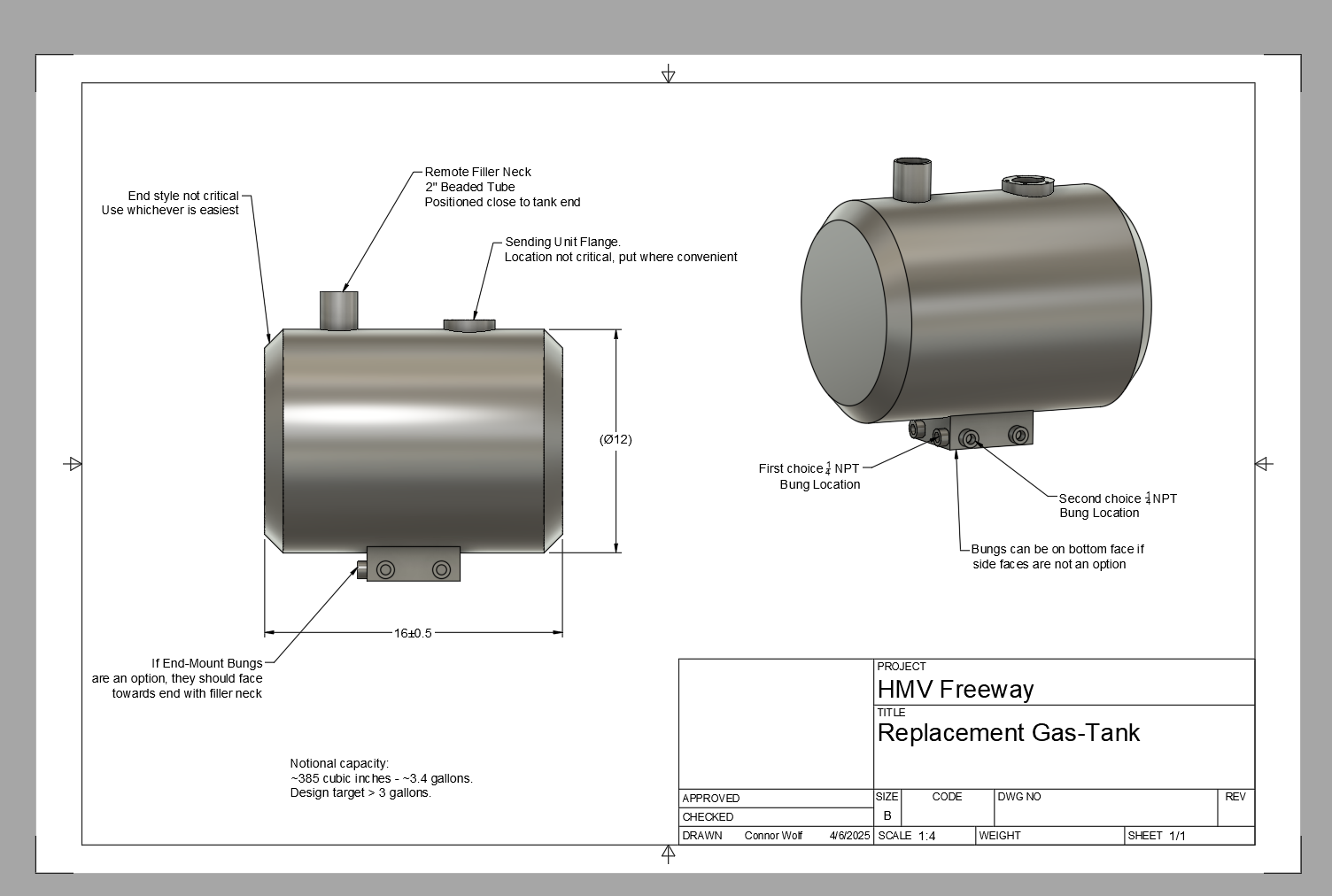This screenshot has width=1332, height=896.
Task: Click the left center mark arrow on border
Action: [x=74, y=464]
